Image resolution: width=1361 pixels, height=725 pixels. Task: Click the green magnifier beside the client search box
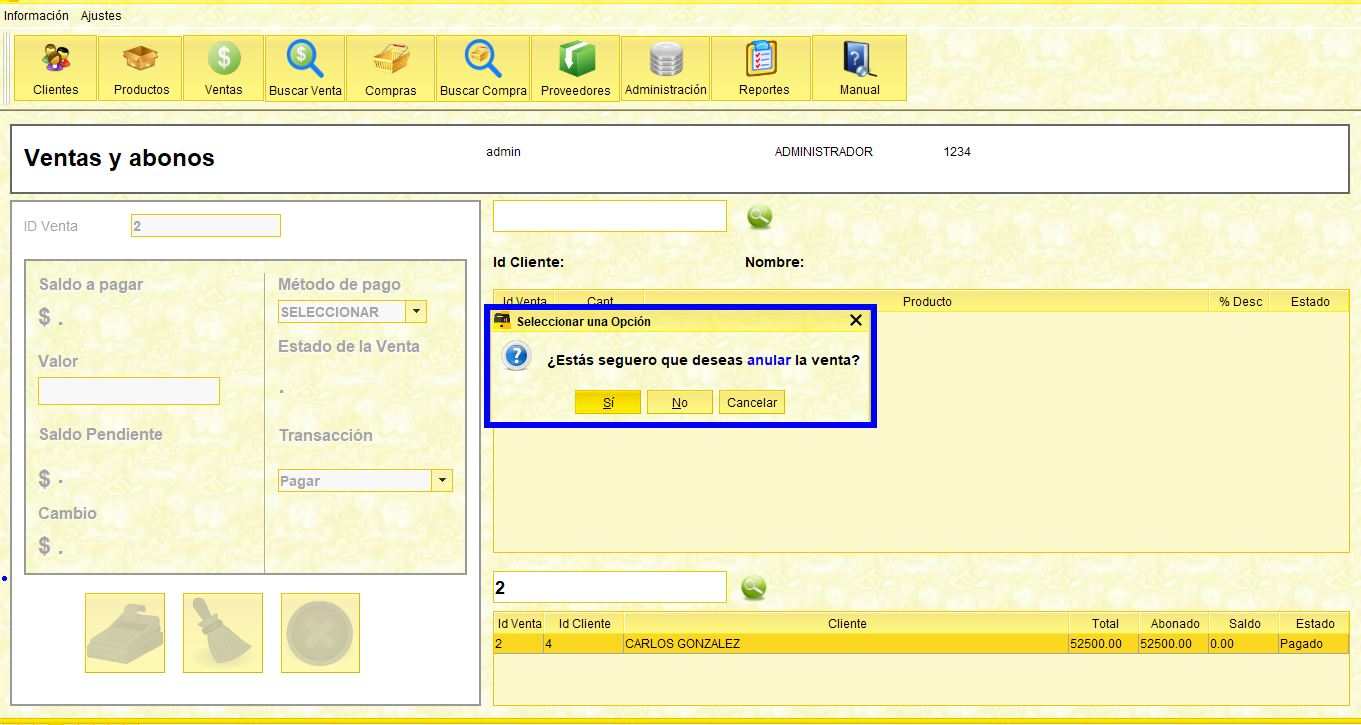pos(760,216)
